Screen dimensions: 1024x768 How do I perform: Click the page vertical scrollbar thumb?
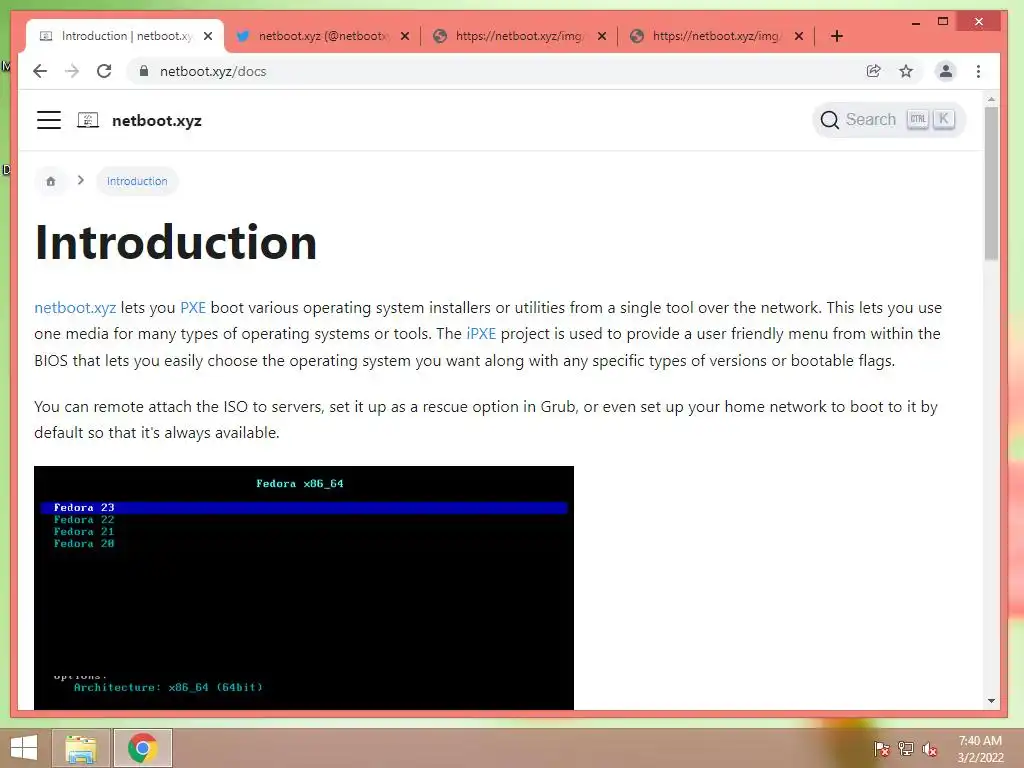(x=991, y=183)
